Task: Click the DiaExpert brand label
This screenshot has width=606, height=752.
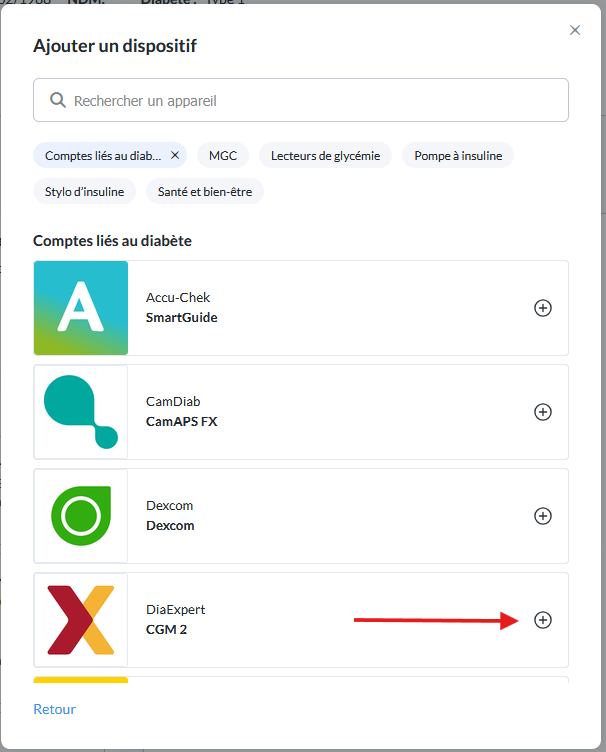Action: [x=175, y=610]
